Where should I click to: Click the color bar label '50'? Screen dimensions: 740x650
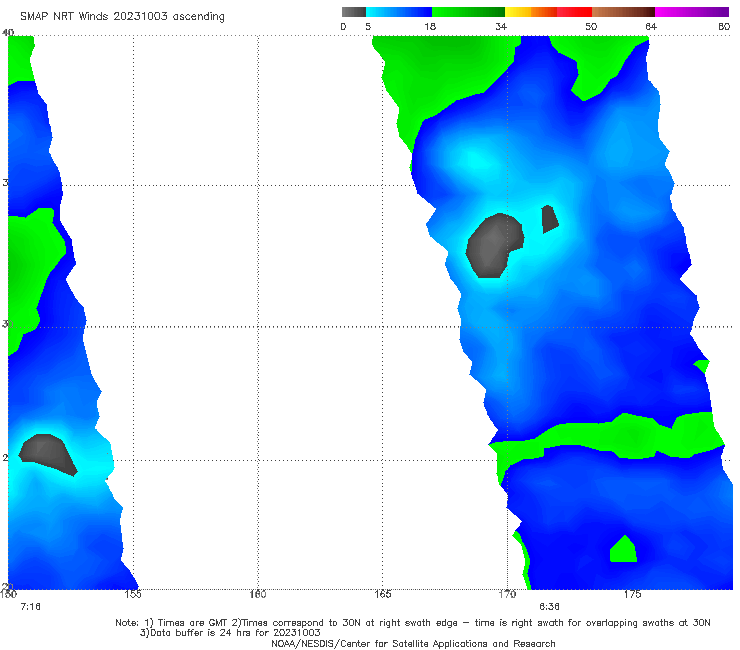pyautogui.click(x=591, y=27)
